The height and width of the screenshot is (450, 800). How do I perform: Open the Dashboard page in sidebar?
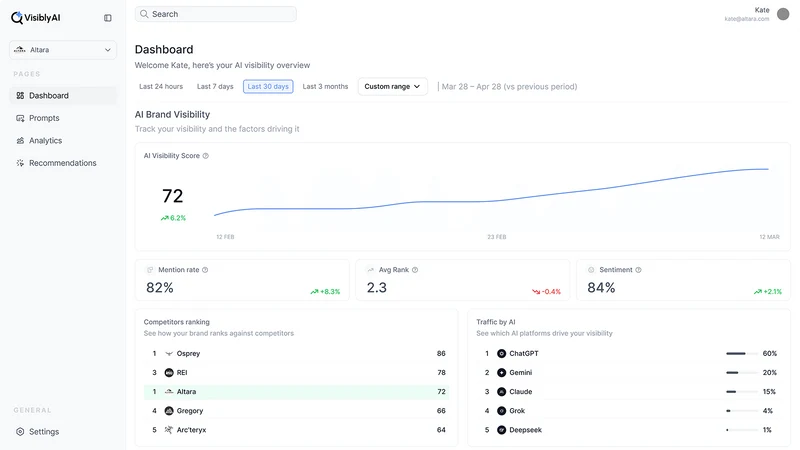tap(63, 95)
